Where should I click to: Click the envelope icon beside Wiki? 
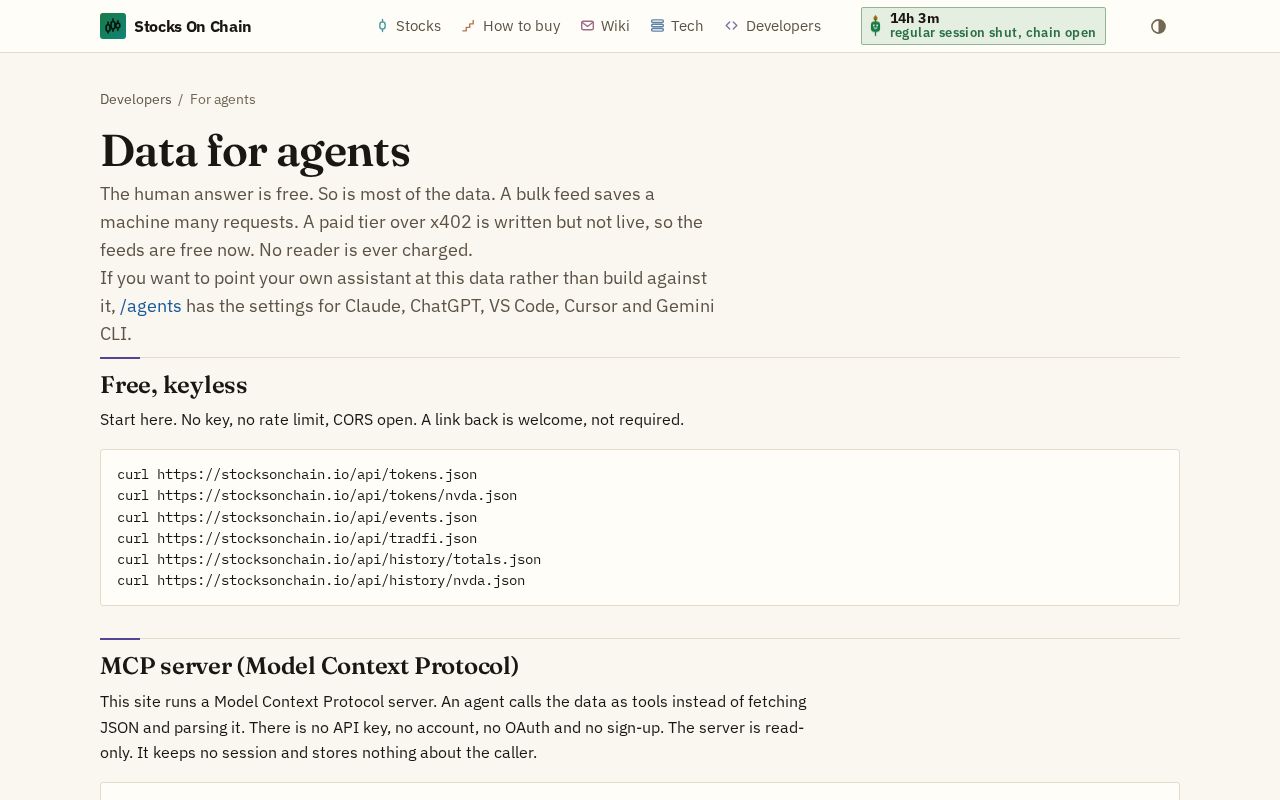[x=587, y=26]
